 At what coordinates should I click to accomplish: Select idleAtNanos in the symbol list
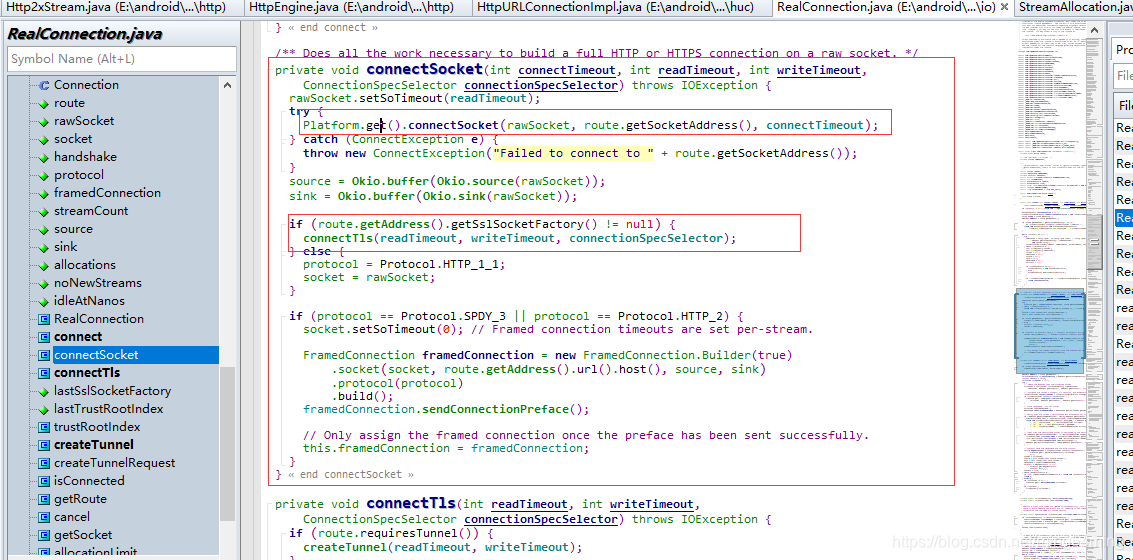[89, 301]
